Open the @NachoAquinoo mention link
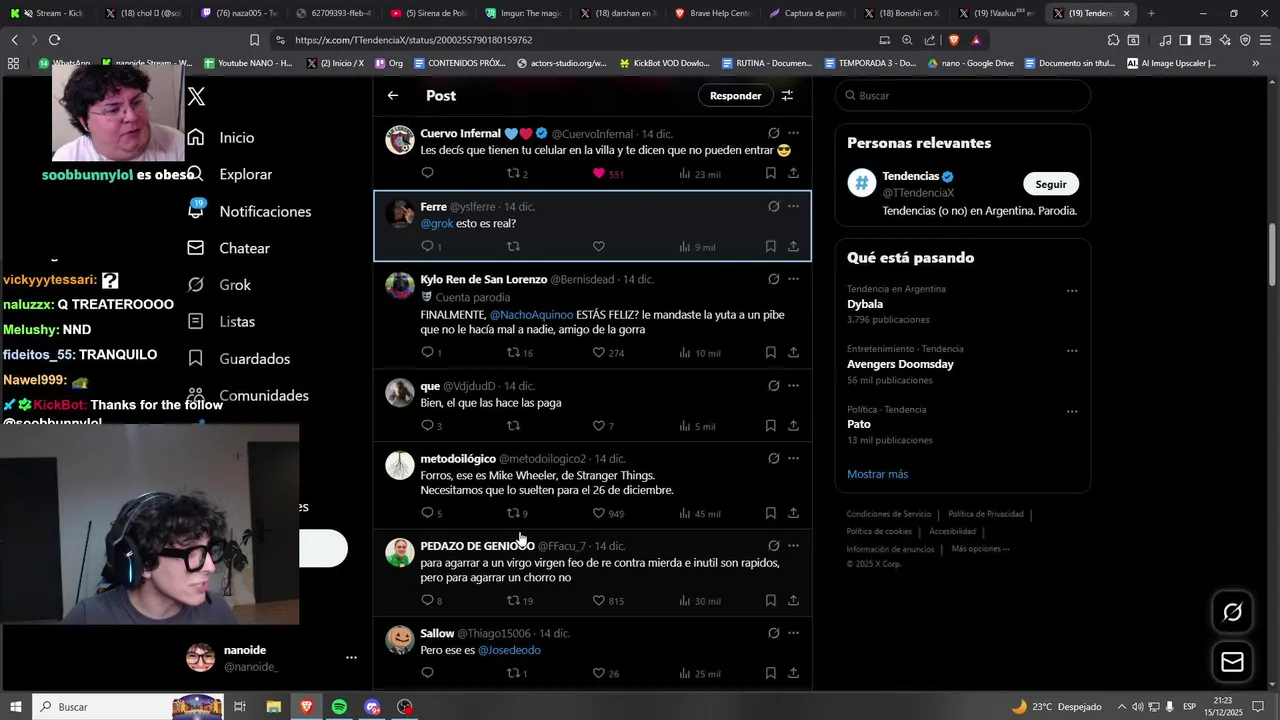This screenshot has width=1280, height=720. point(531,315)
